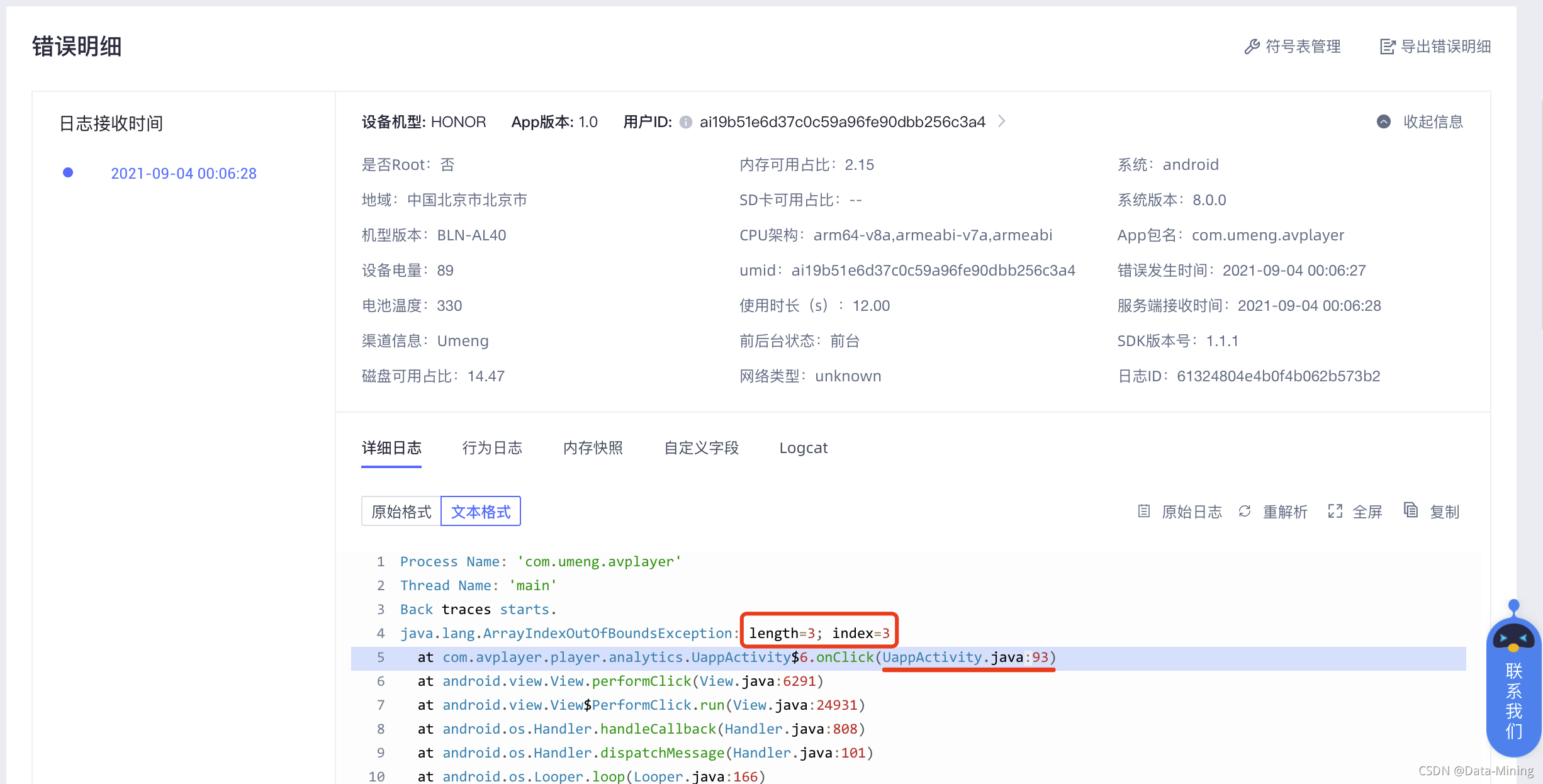The height and width of the screenshot is (784, 1543).
Task: Click the info icon beside 用户ID
Action: 686,122
